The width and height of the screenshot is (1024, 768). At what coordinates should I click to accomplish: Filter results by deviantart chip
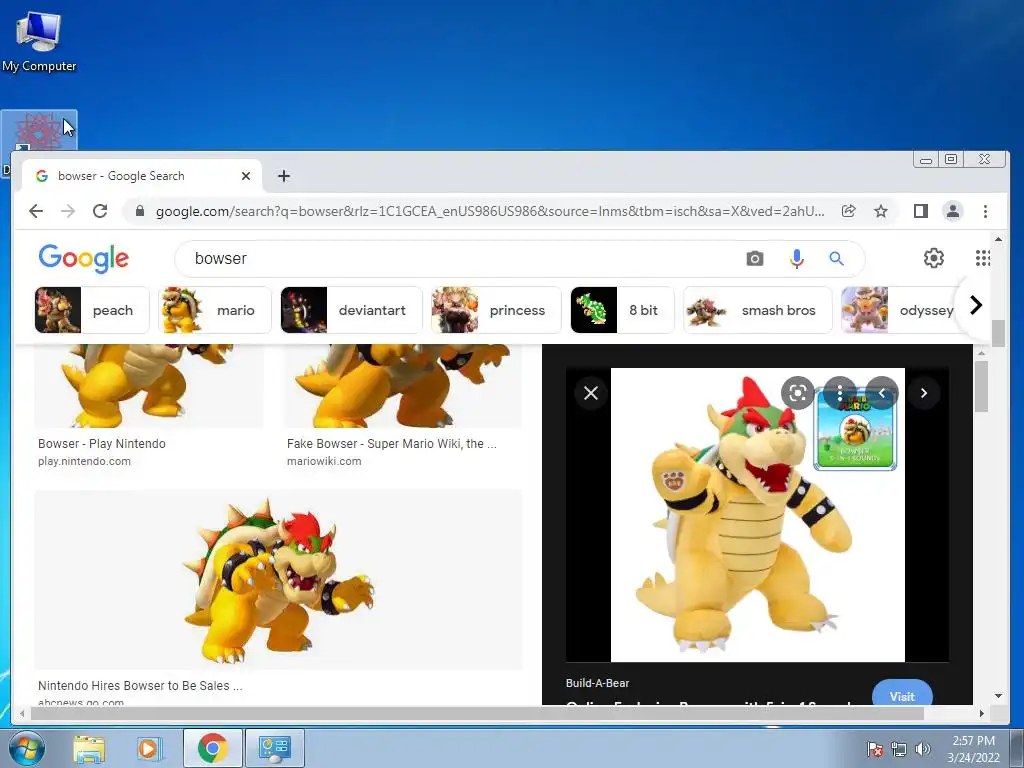coord(351,310)
